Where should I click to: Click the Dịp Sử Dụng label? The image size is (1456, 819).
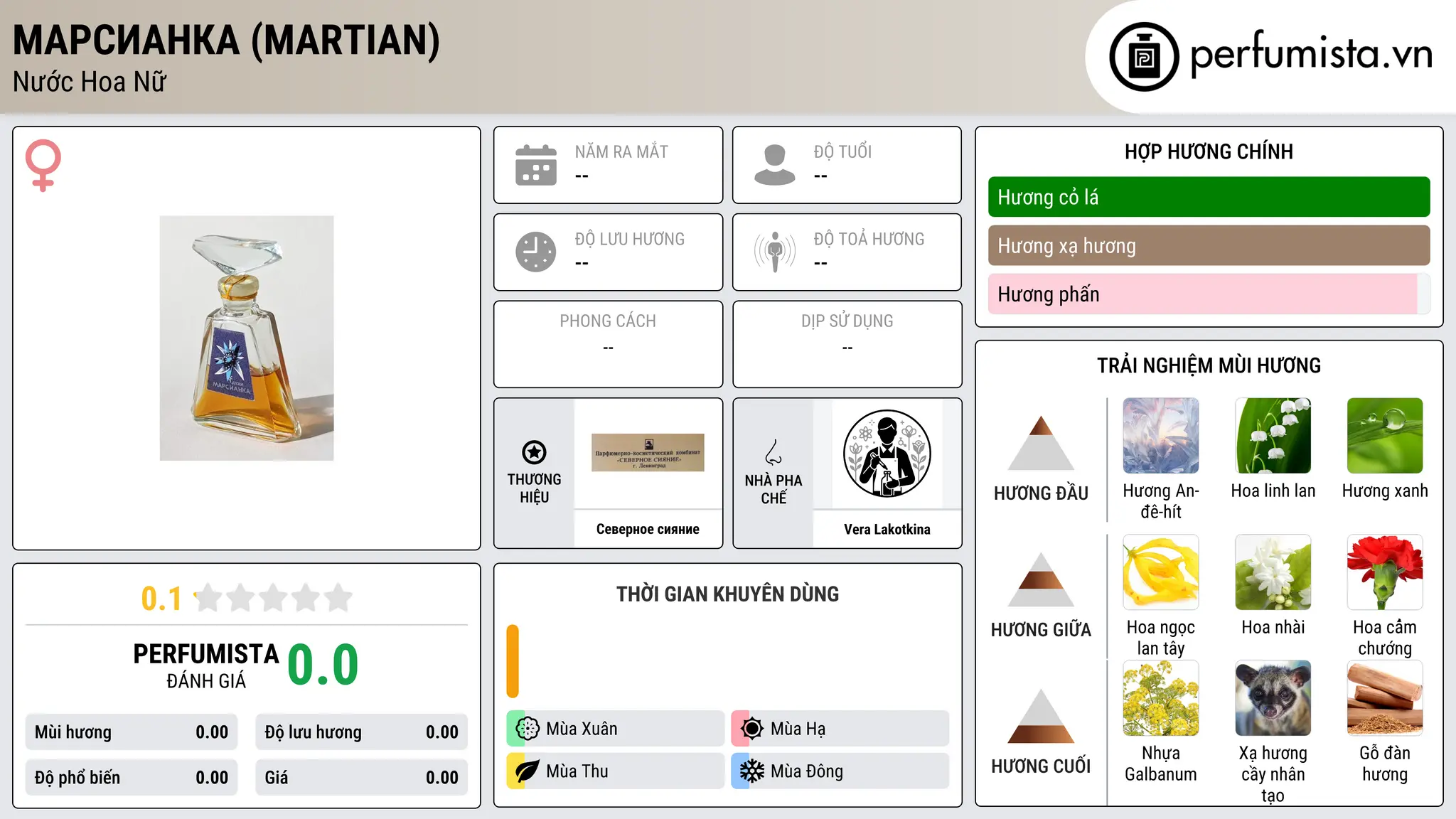[847, 321]
